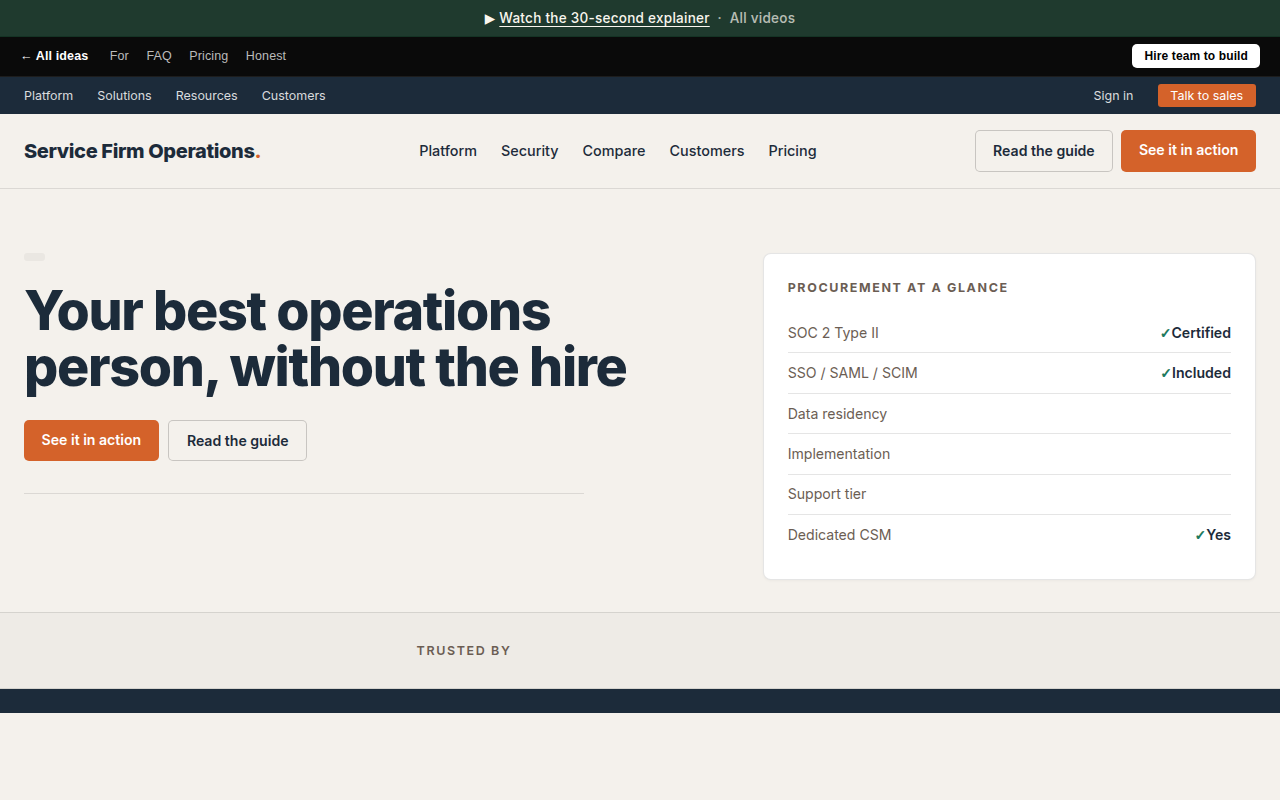The width and height of the screenshot is (1280, 800).
Task: Click the Included checkmark value
Action: click(1195, 373)
